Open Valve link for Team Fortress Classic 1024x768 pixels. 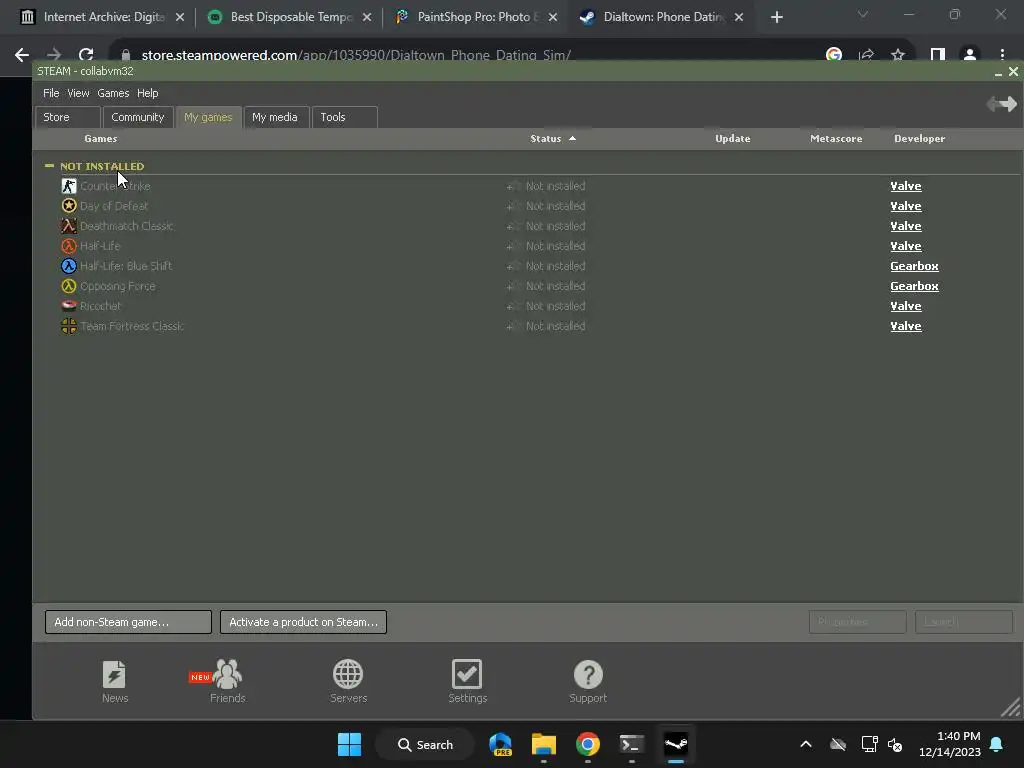[906, 326]
